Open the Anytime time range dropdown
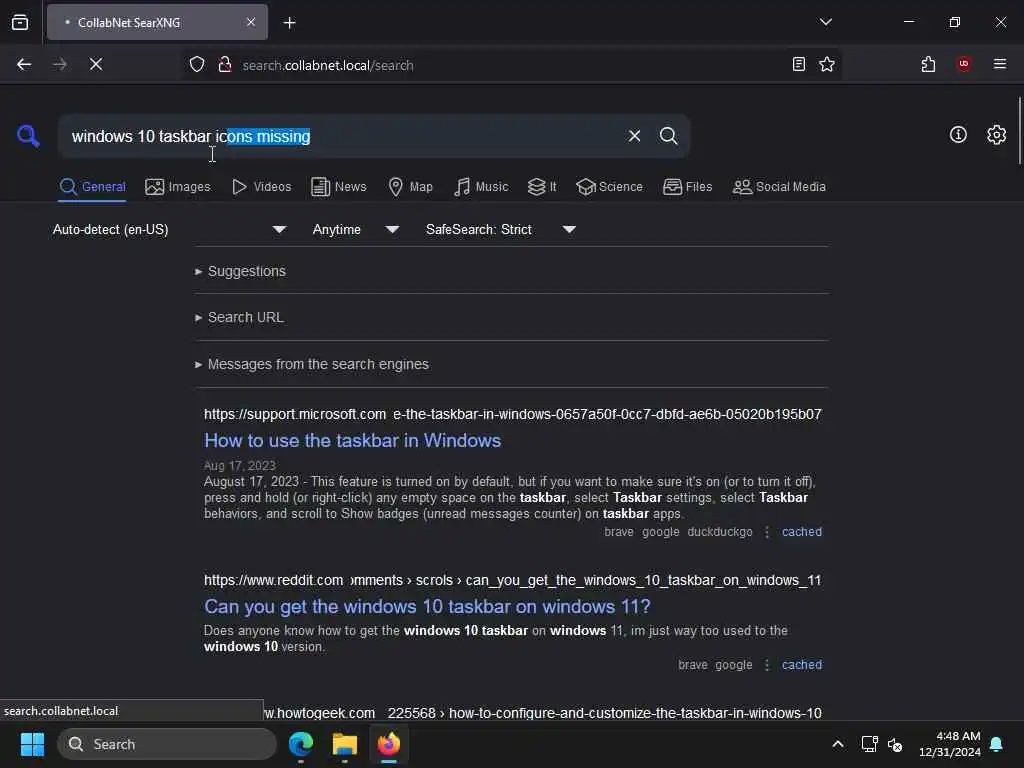 coord(356,229)
